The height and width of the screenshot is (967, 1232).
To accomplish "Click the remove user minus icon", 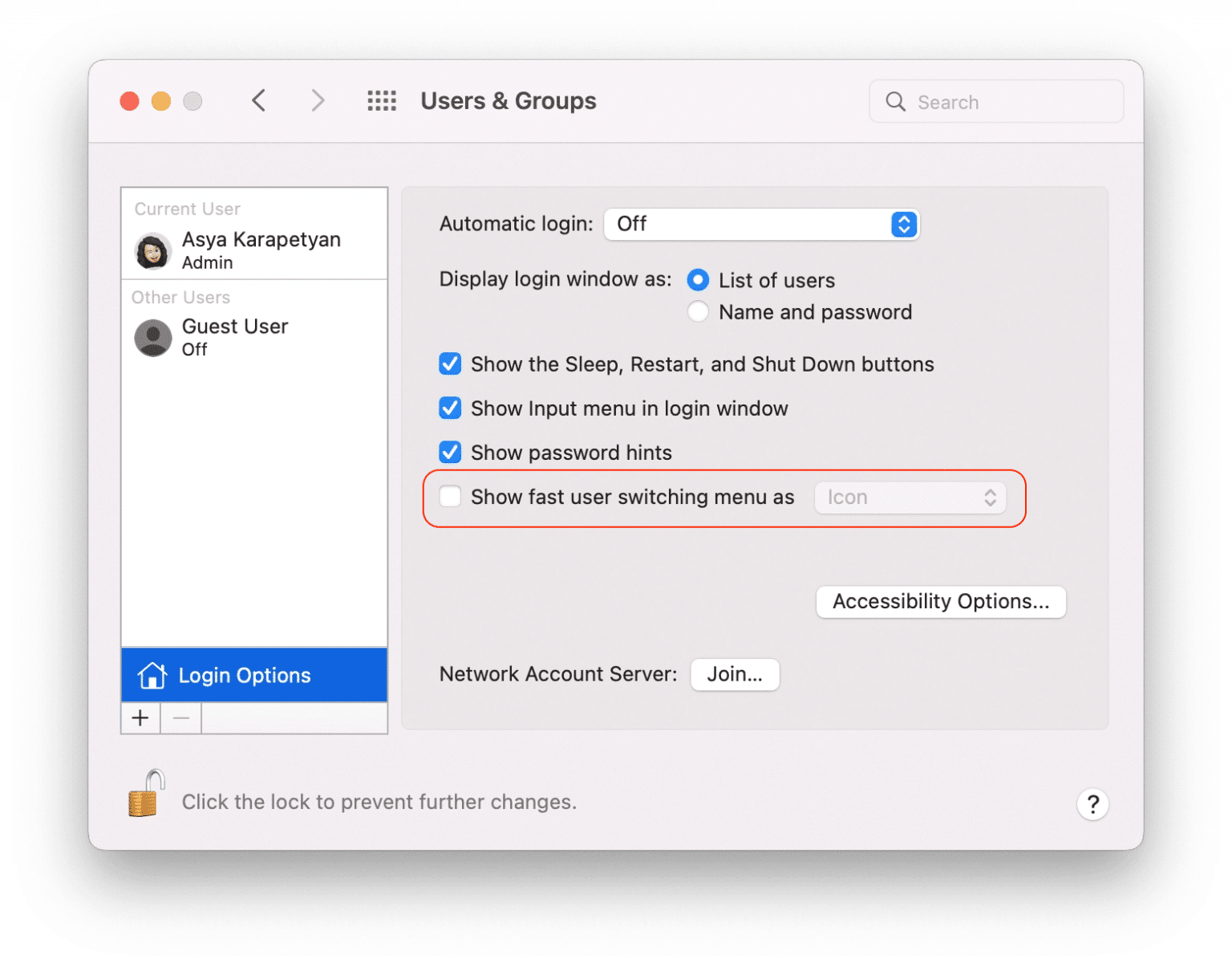I will tap(180, 717).
